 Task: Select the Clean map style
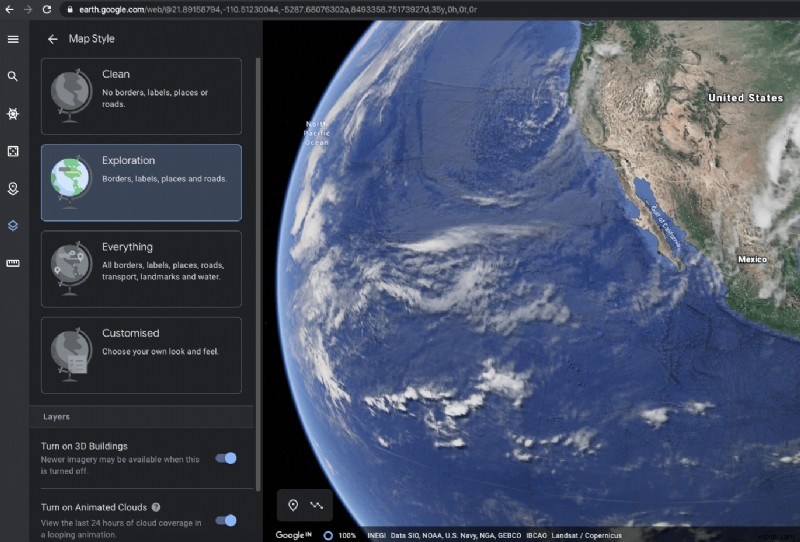141,96
